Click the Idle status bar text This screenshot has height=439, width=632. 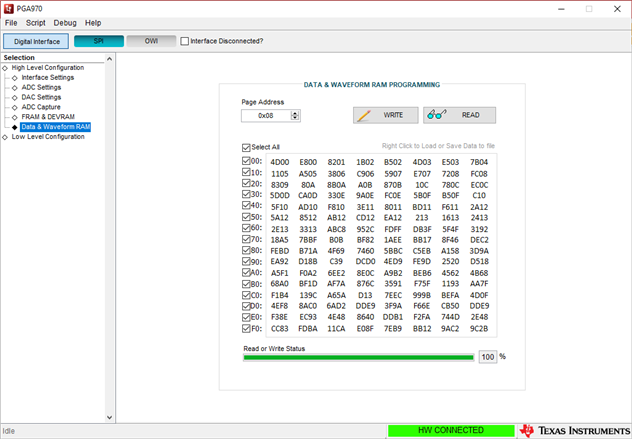click(x=8, y=431)
